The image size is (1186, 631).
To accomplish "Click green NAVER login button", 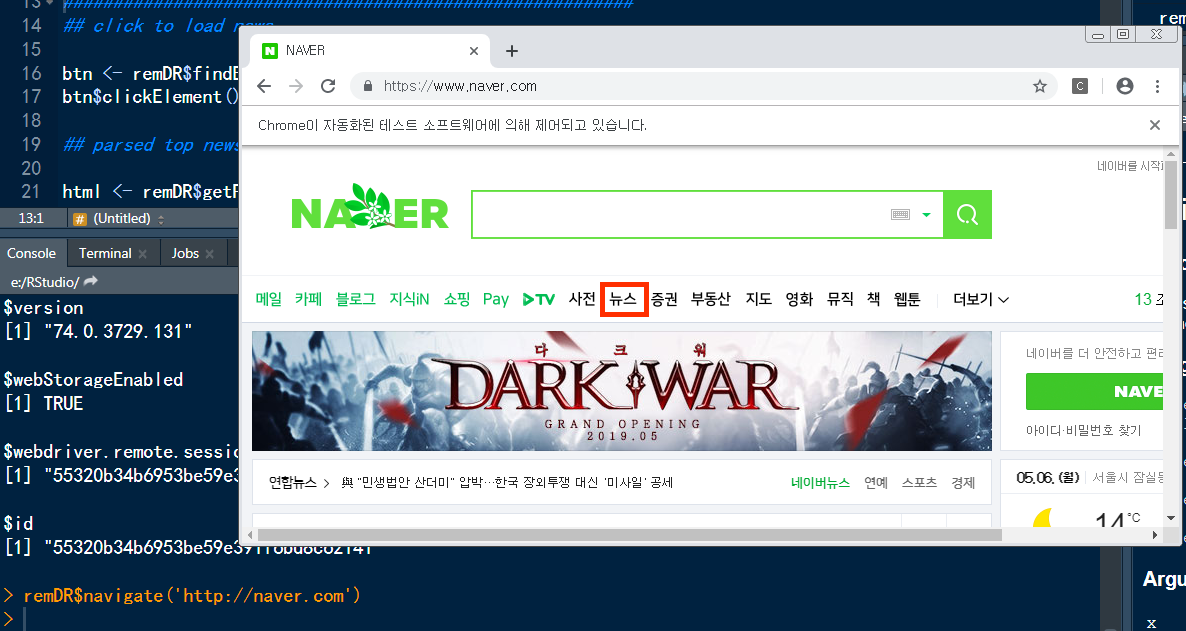I will [1094, 391].
